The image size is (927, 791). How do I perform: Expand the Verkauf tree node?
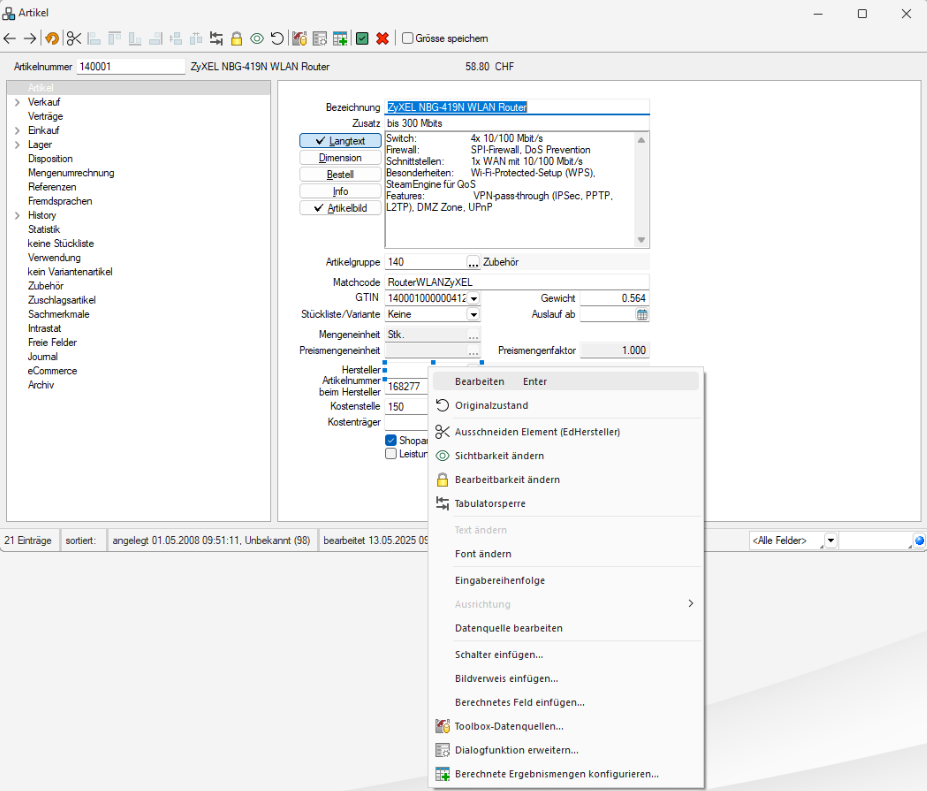pos(17,102)
